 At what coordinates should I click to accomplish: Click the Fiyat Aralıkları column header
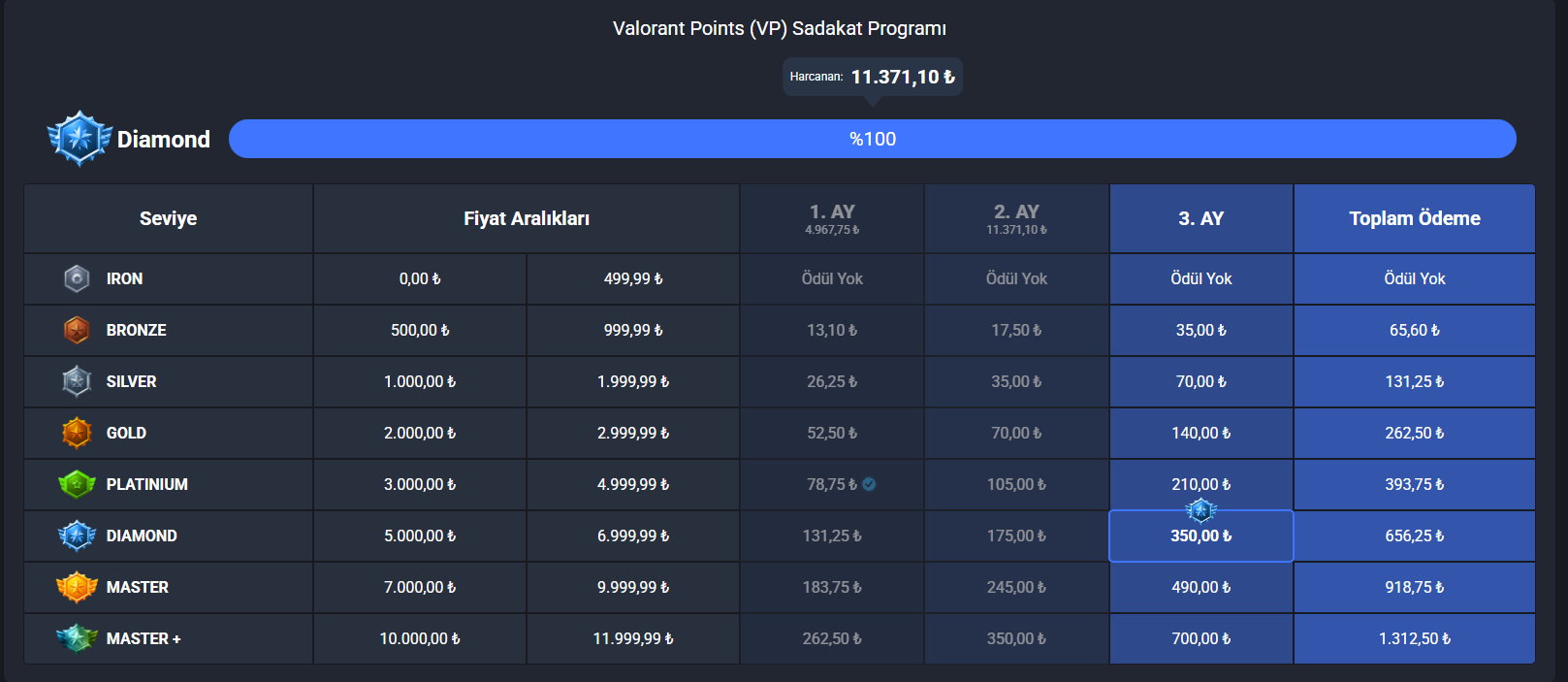527,218
